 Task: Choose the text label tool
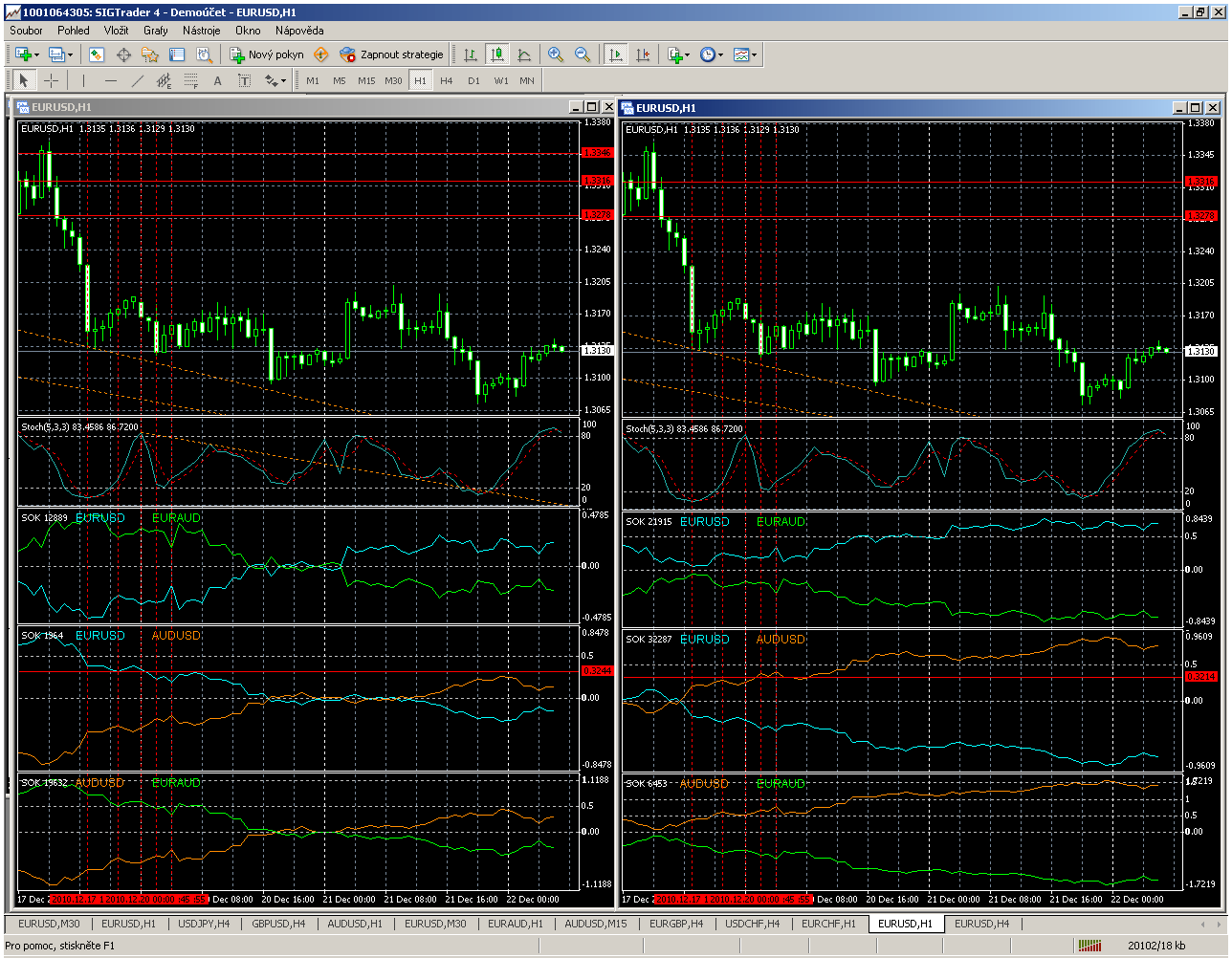coord(217,81)
